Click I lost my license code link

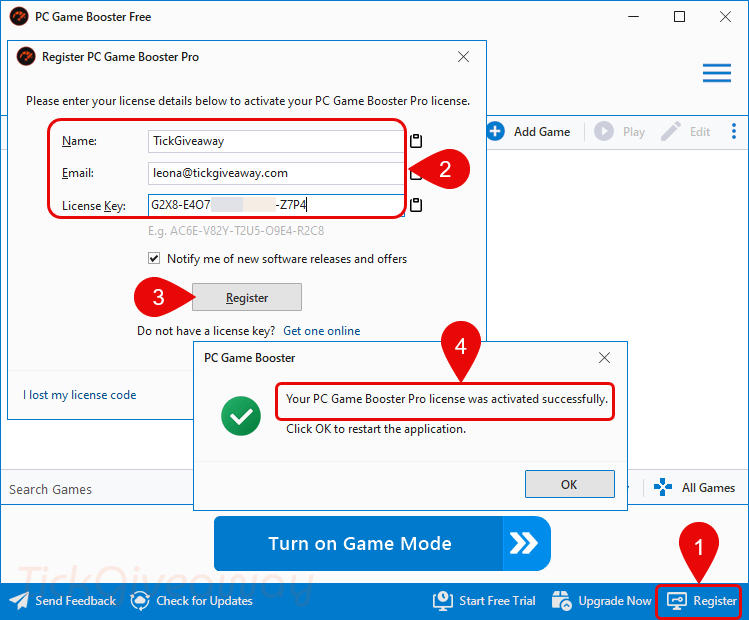[x=79, y=395]
